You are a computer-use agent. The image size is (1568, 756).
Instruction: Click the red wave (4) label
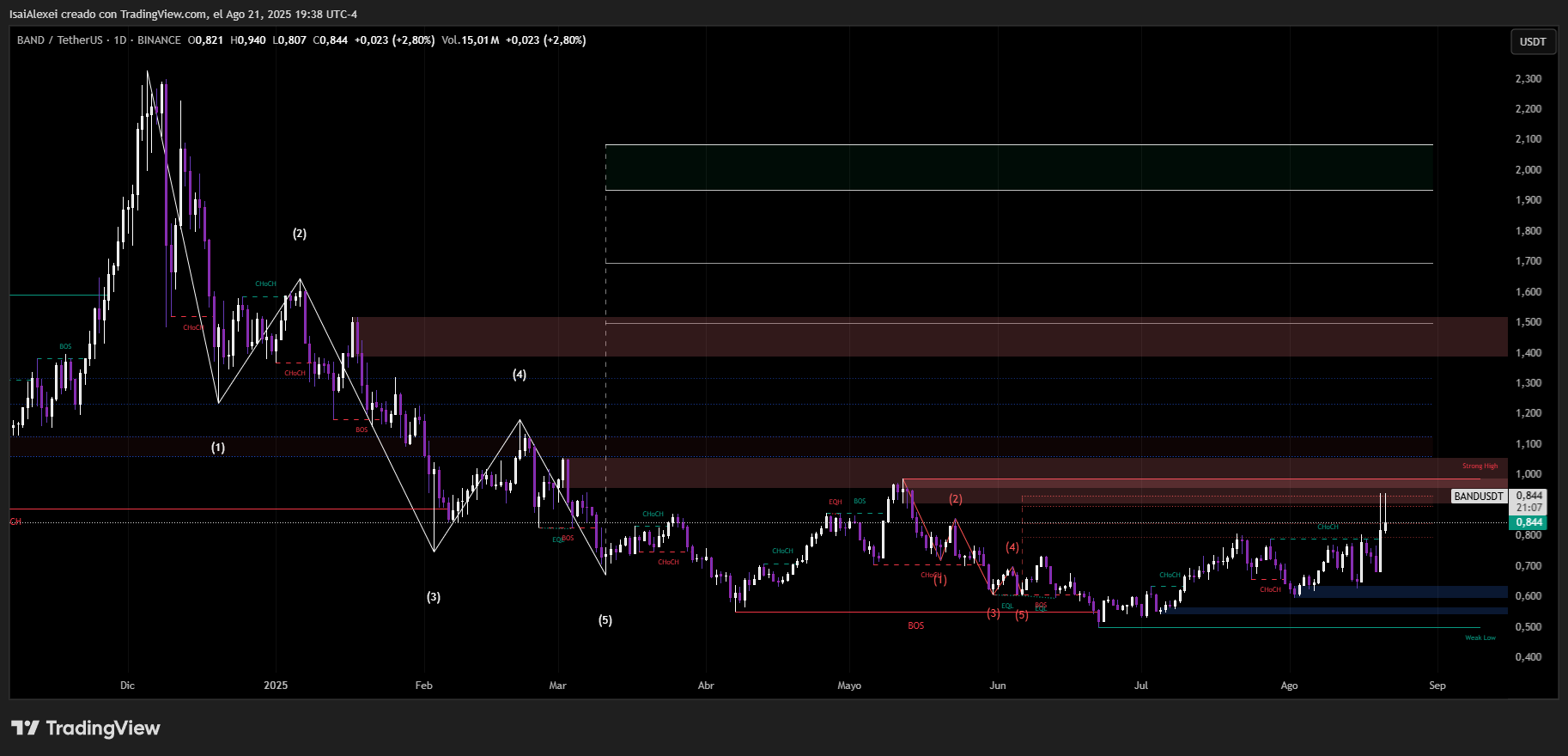coord(1012,547)
